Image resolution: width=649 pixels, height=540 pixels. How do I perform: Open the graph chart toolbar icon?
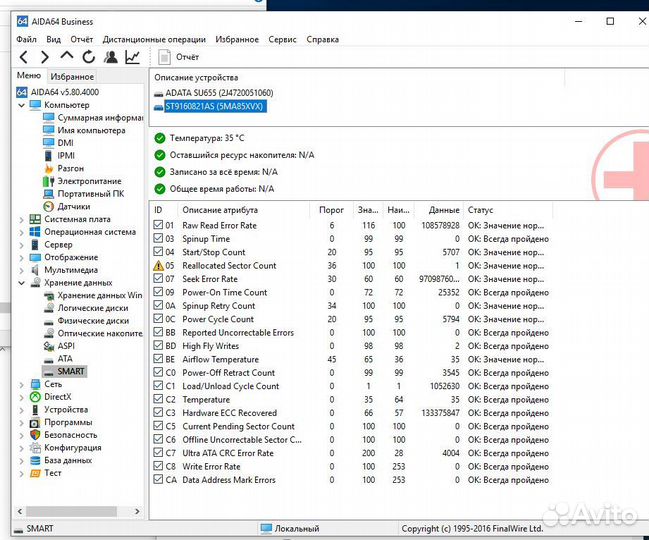pos(132,57)
